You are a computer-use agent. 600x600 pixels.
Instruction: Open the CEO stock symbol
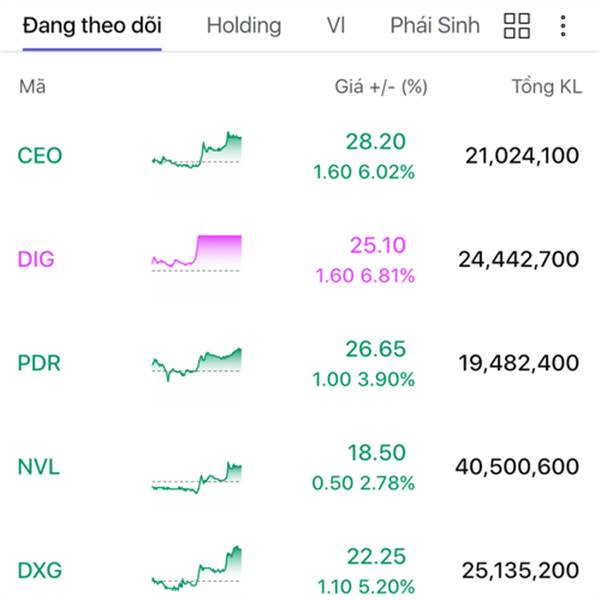click(x=40, y=155)
